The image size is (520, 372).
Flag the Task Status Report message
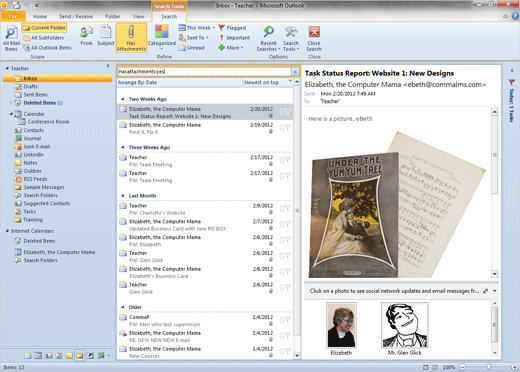point(288,112)
